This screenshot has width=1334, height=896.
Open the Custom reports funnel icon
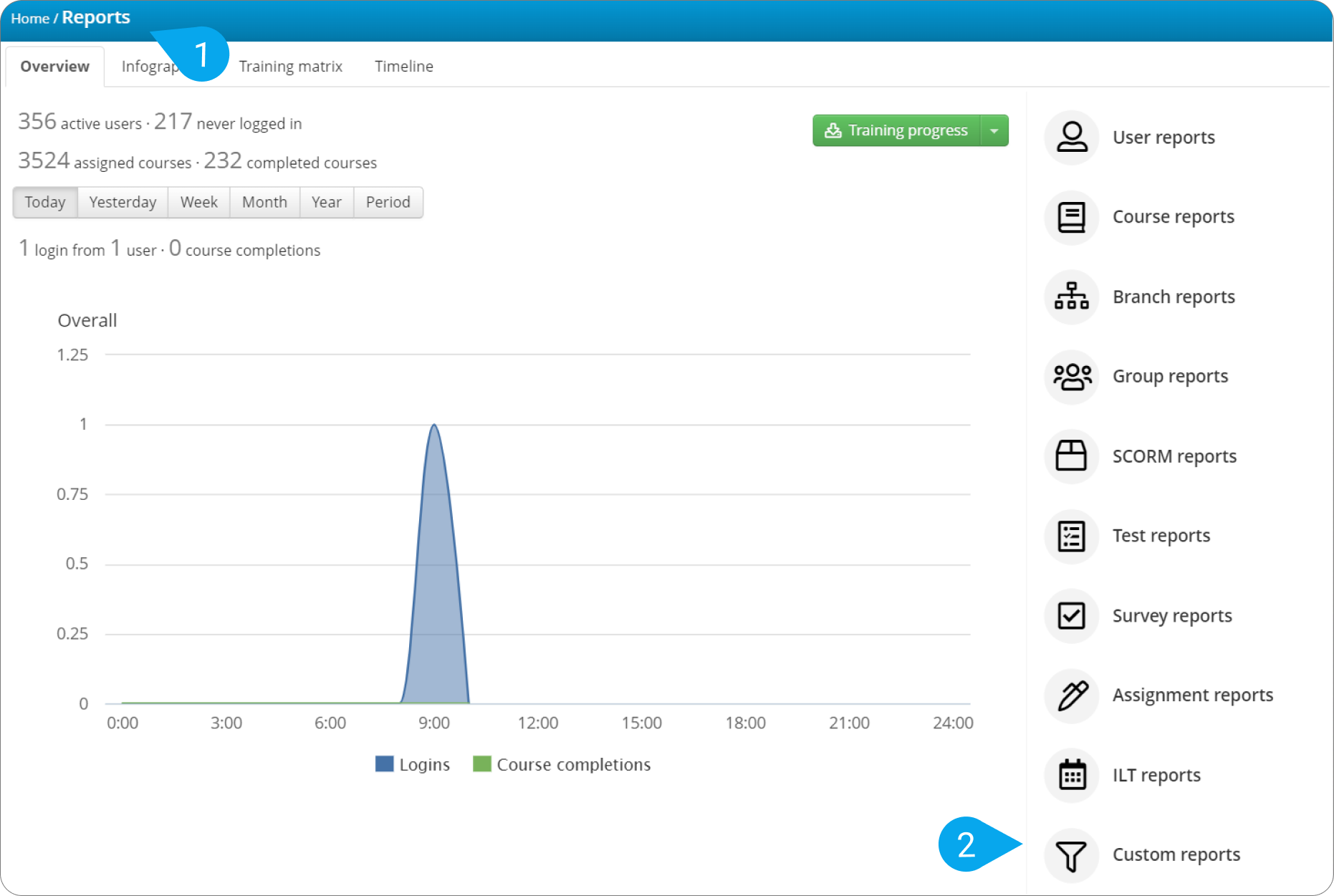tap(1072, 855)
